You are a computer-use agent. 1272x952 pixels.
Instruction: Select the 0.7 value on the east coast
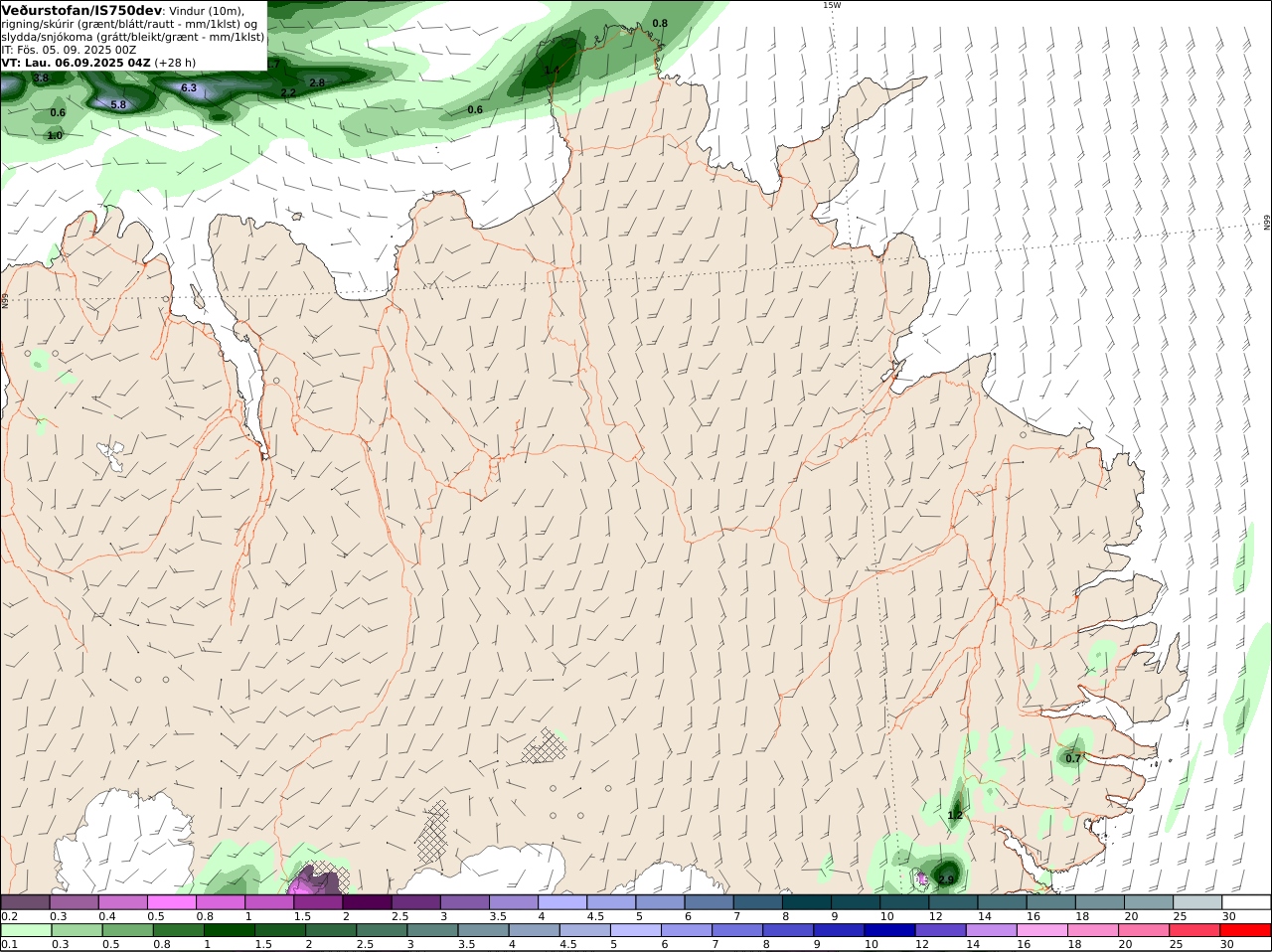1073,758
